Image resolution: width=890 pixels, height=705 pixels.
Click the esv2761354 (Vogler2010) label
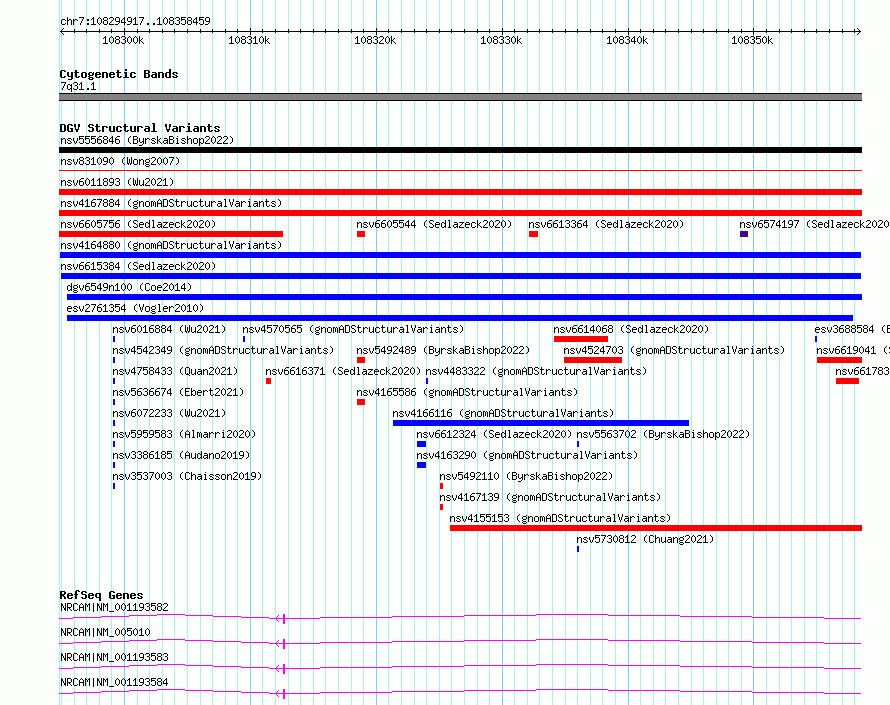coord(135,308)
